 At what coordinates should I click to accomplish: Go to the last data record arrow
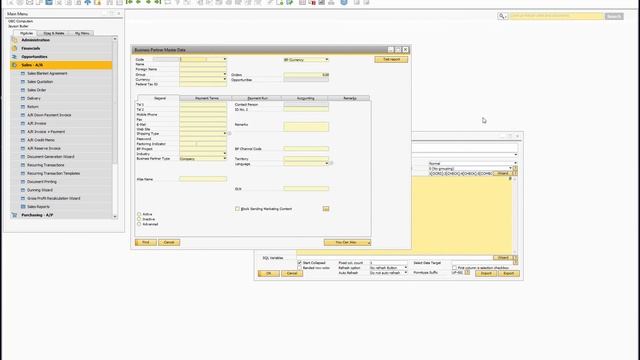158,2
